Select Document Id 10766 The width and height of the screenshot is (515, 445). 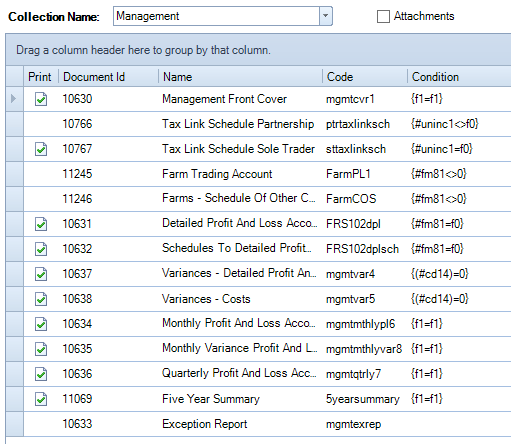coord(77,124)
